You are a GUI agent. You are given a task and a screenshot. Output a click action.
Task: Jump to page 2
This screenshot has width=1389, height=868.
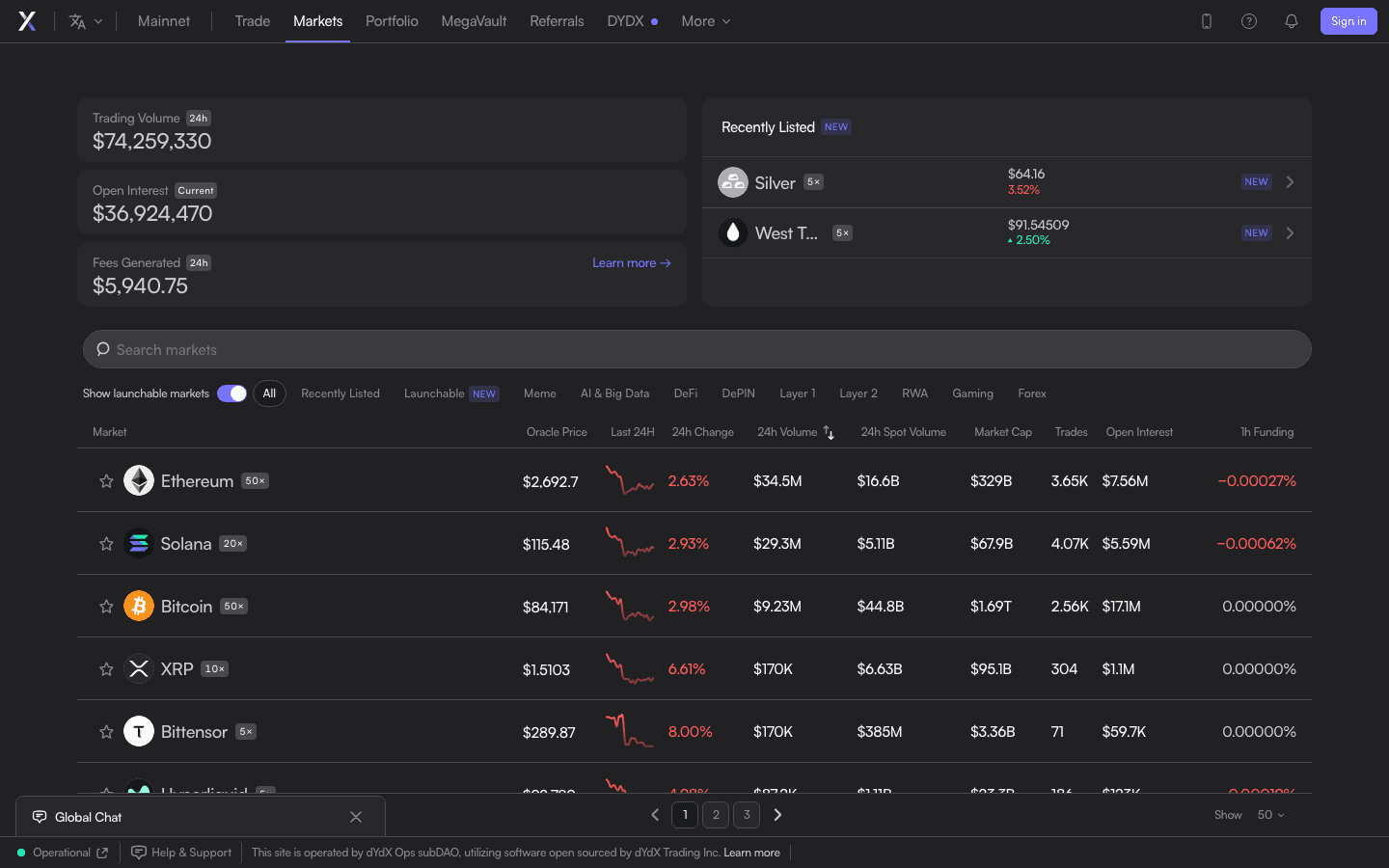pyautogui.click(x=716, y=815)
